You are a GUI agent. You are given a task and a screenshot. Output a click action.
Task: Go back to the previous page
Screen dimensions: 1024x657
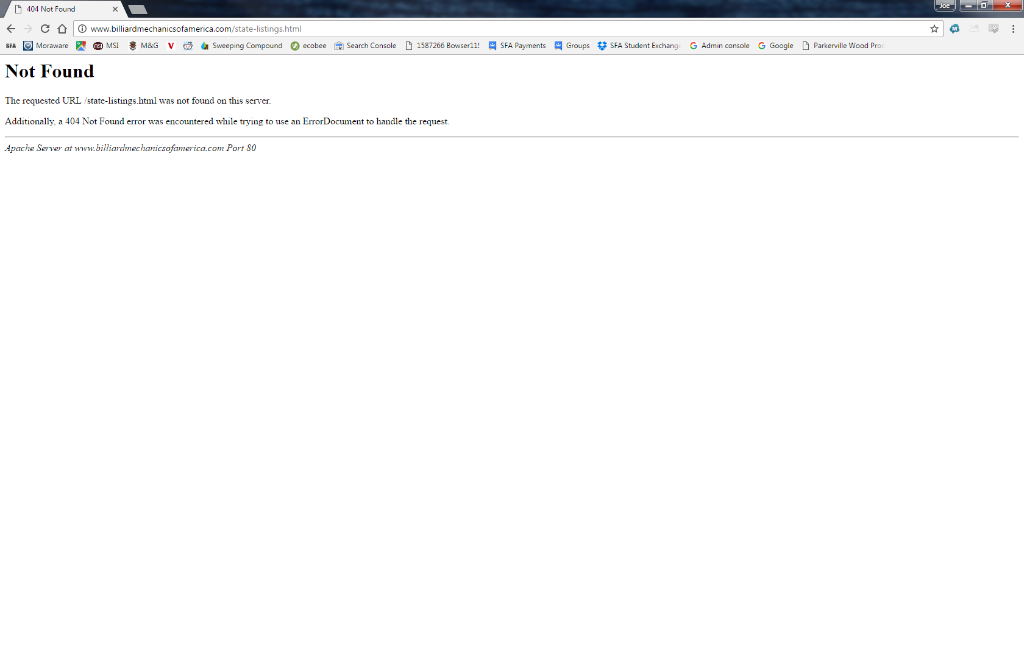(10, 29)
